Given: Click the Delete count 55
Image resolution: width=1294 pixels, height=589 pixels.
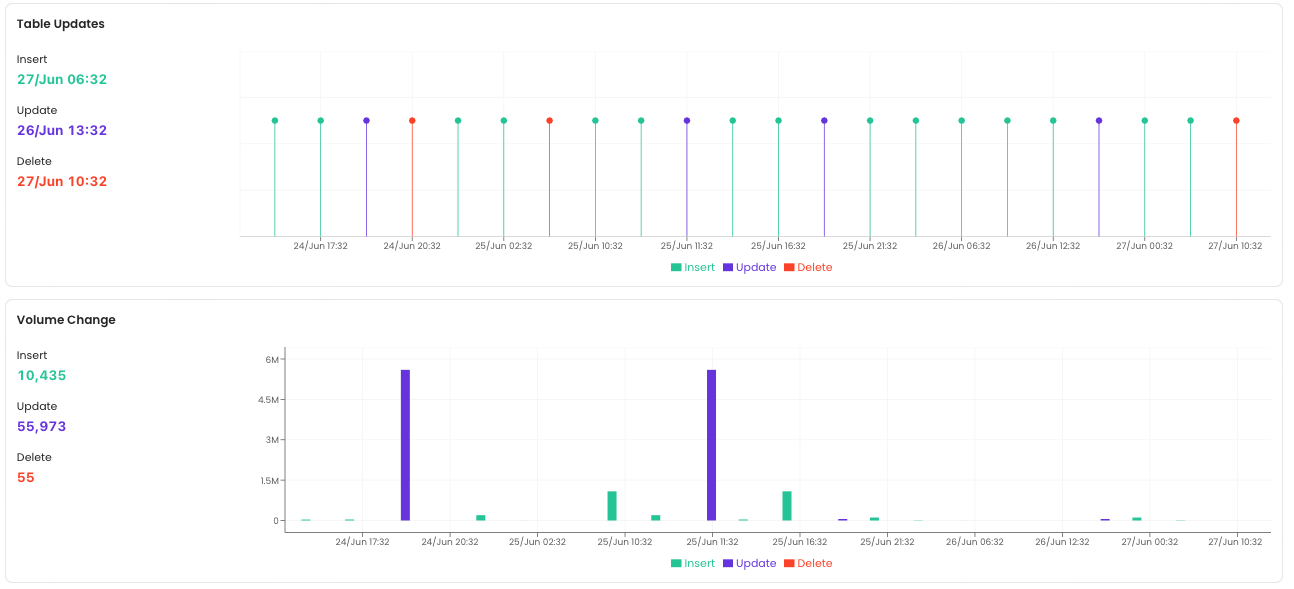Looking at the screenshot, I should [27, 477].
